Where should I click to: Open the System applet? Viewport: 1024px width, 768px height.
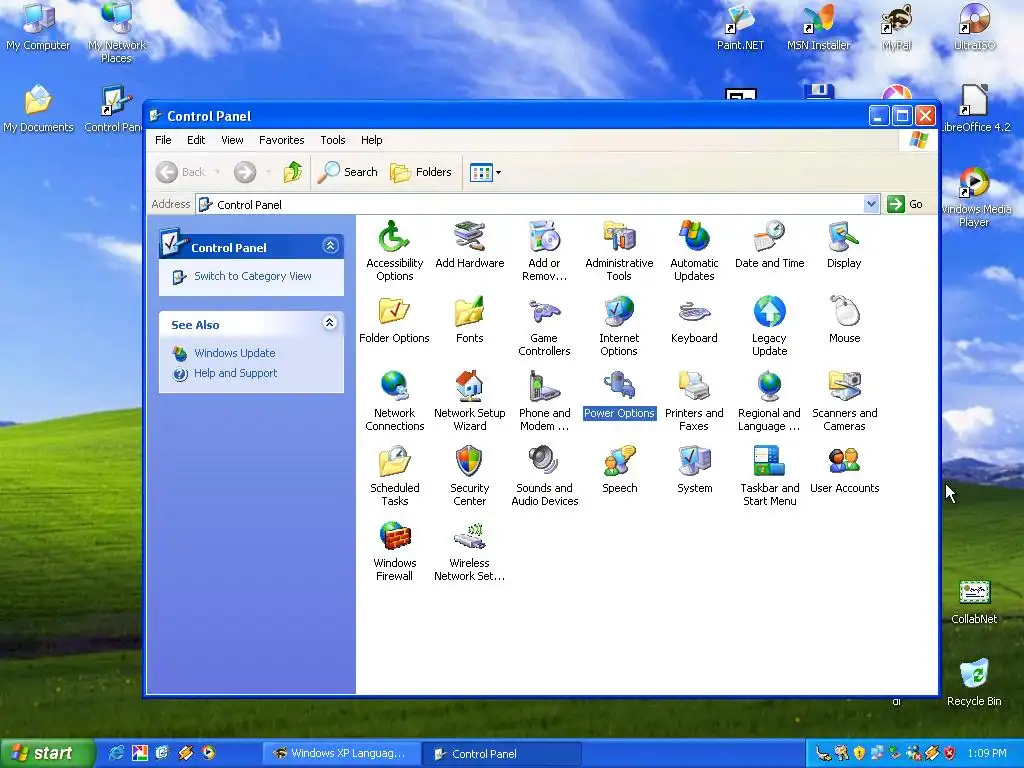pyautogui.click(x=694, y=470)
